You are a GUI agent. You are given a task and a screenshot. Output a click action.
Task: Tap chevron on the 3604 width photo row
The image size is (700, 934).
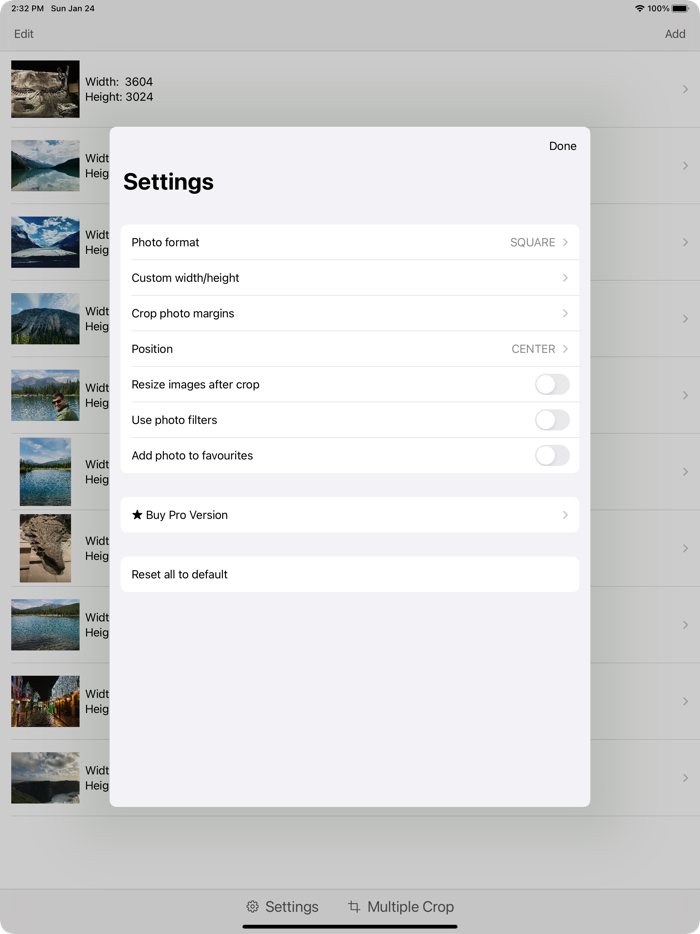[685, 90]
